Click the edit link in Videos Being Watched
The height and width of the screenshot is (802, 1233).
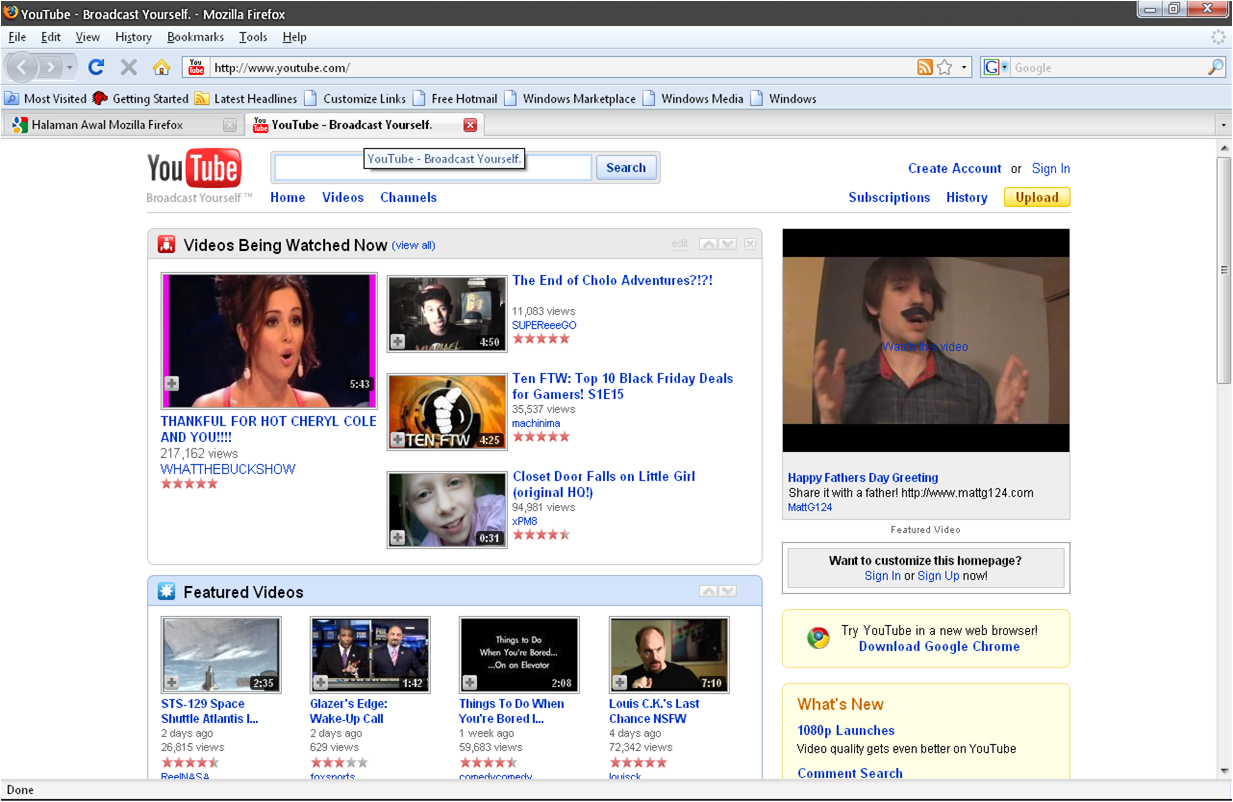pyautogui.click(x=680, y=244)
